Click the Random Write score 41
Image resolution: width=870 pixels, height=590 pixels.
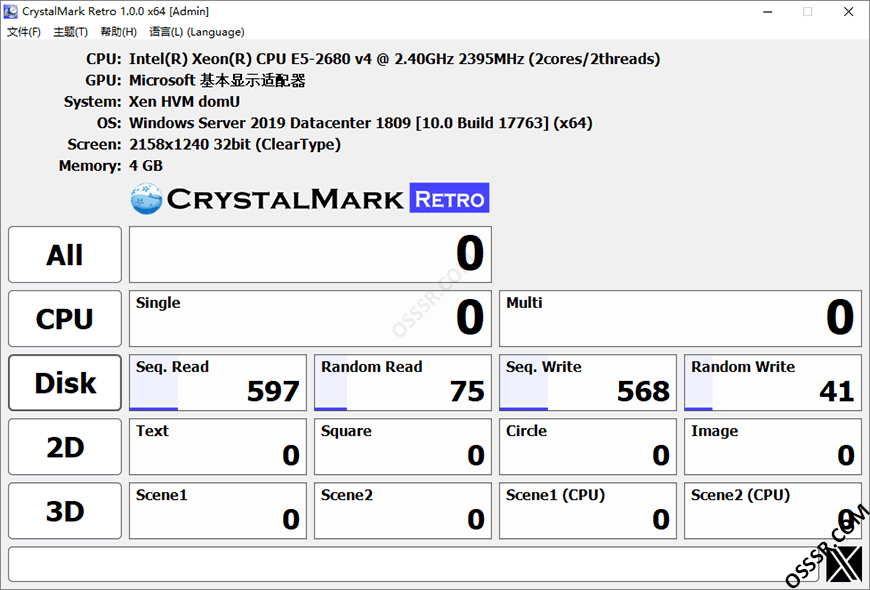[773, 383]
